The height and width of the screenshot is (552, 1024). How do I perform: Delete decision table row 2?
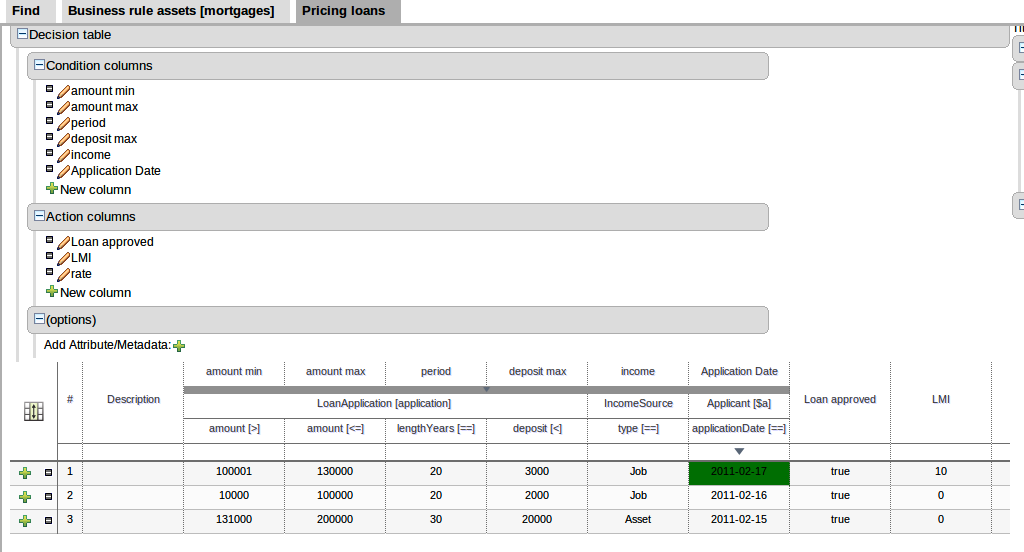click(48, 496)
